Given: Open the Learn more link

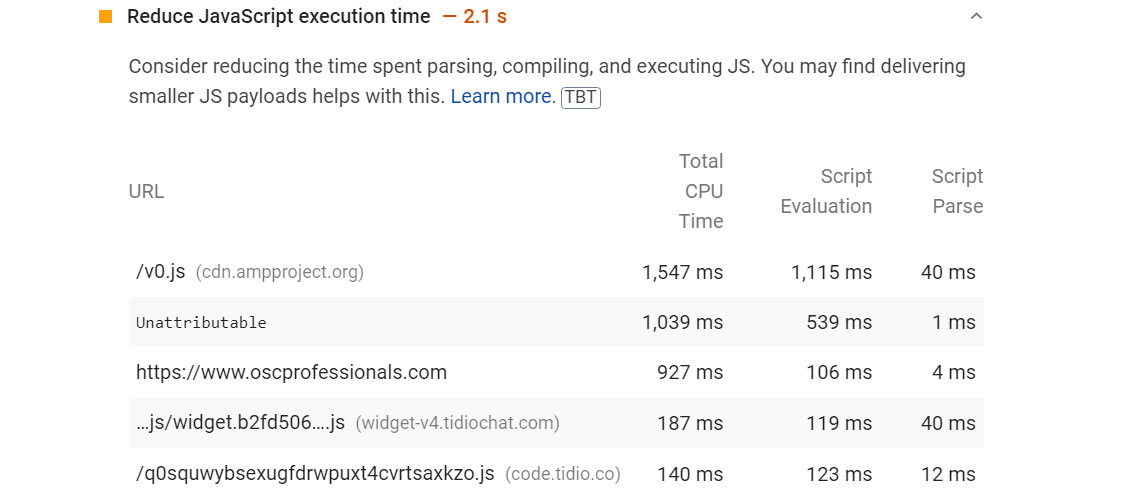Looking at the screenshot, I should click(x=502, y=97).
